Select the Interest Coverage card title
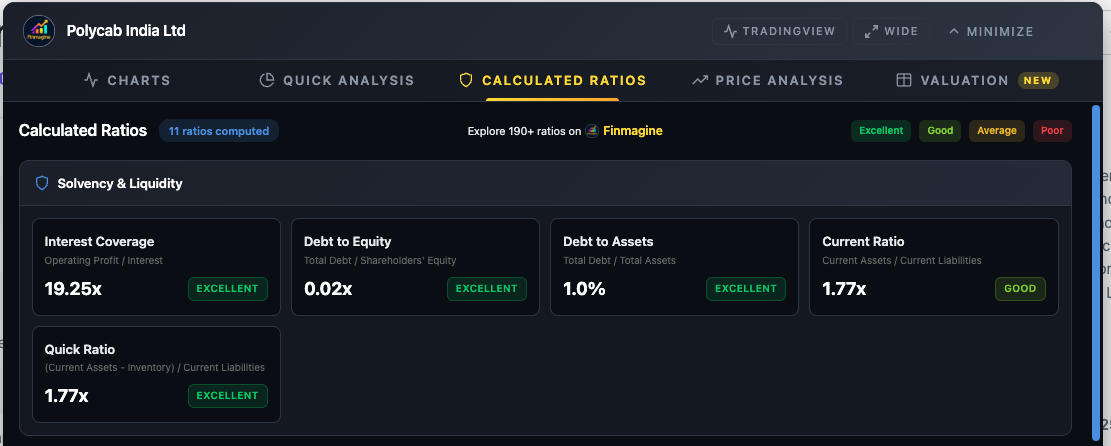Viewport: 1111px width, 446px height. [x=99, y=242]
